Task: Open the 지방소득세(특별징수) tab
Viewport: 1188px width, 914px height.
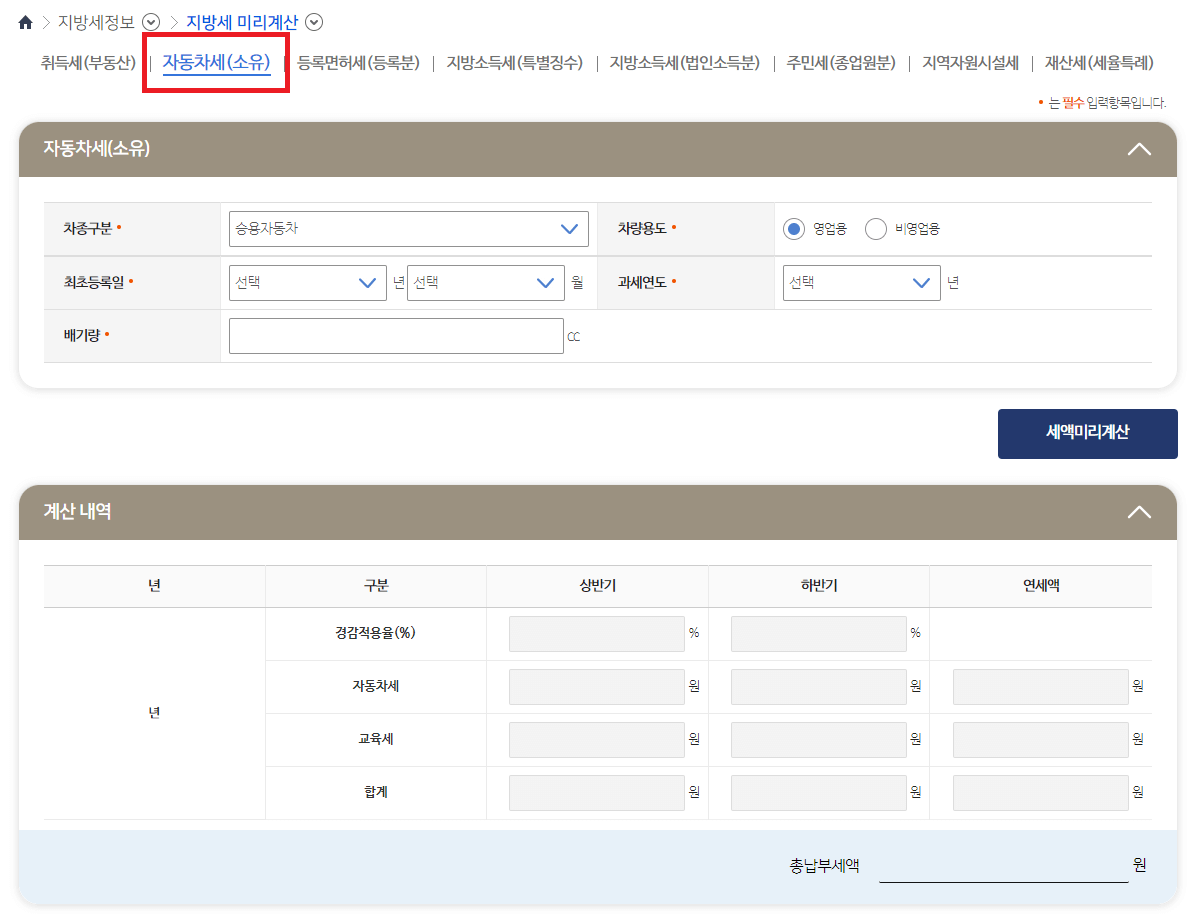Action: coord(514,63)
